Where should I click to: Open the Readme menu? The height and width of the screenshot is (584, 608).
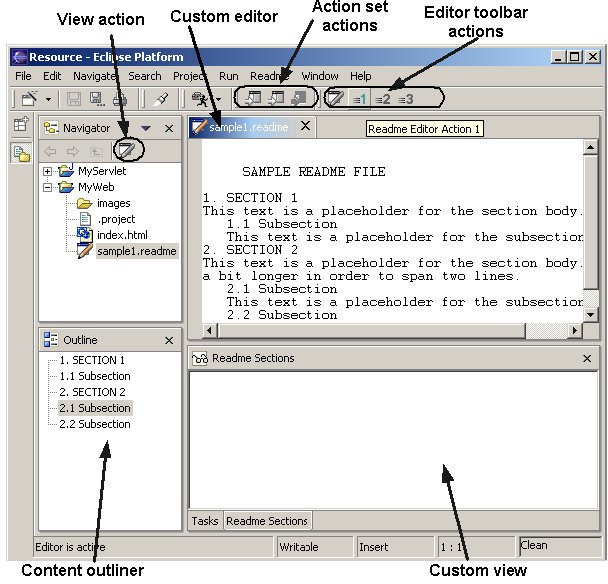point(269,76)
